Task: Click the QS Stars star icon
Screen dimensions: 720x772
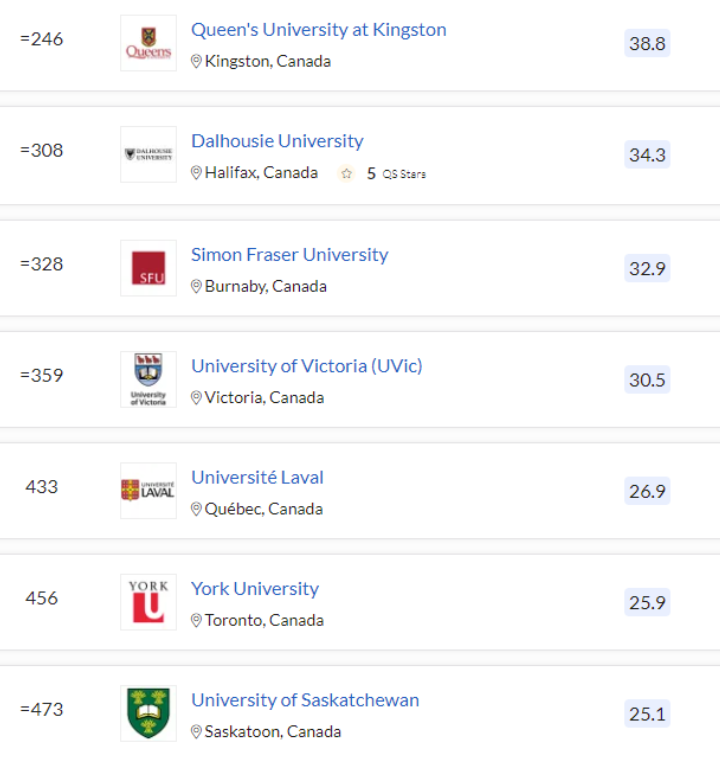Action: pos(346,173)
